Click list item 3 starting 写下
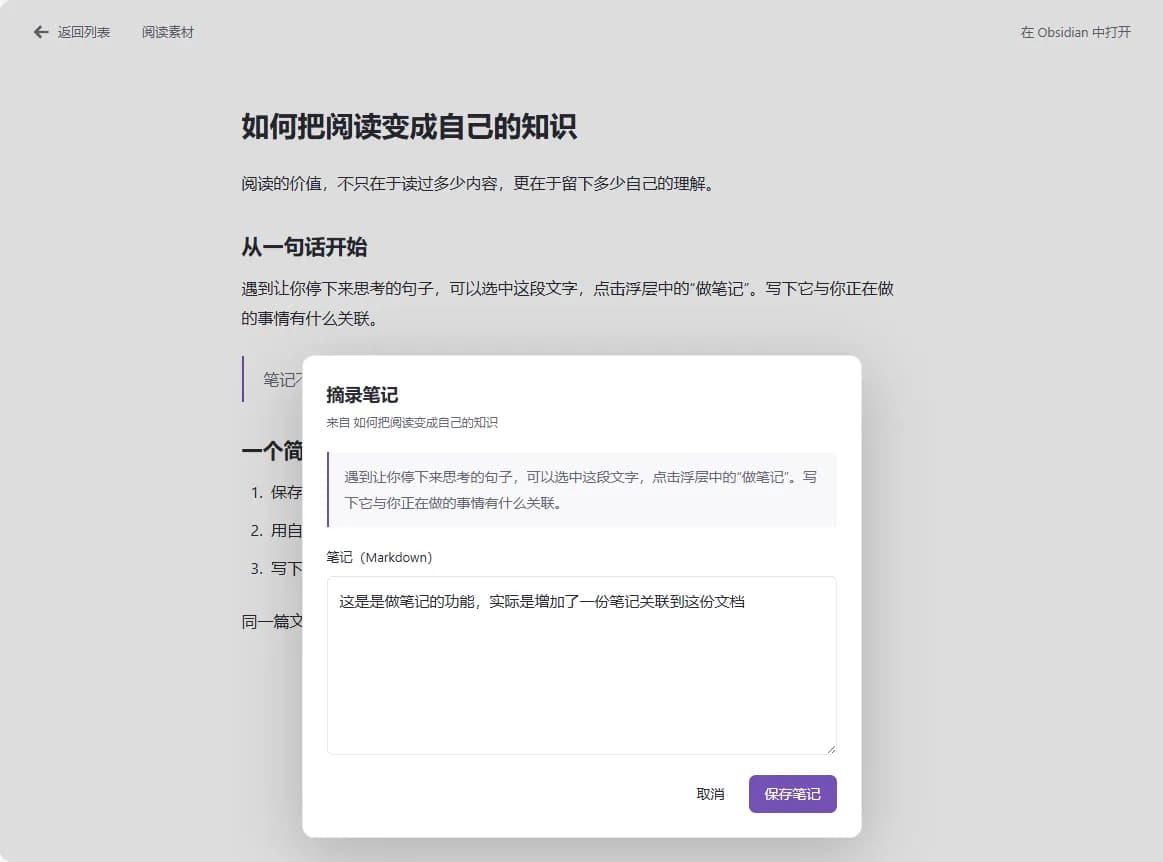 click(x=276, y=568)
